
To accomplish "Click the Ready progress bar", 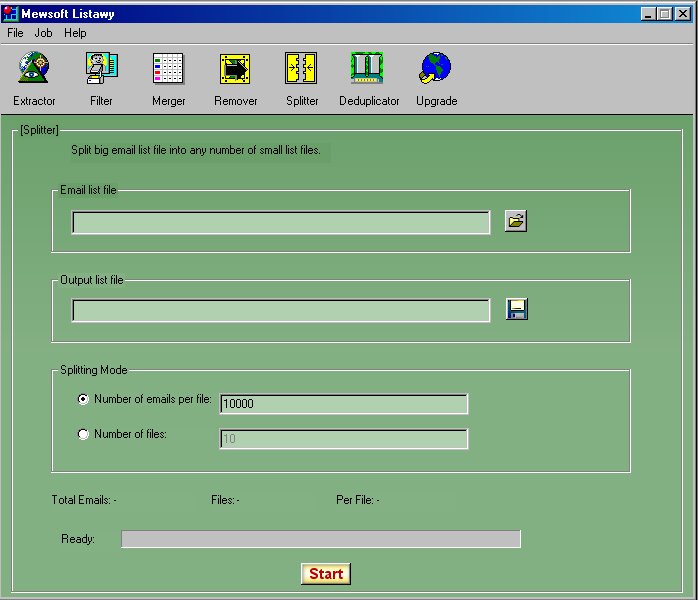I will click(x=321, y=539).
